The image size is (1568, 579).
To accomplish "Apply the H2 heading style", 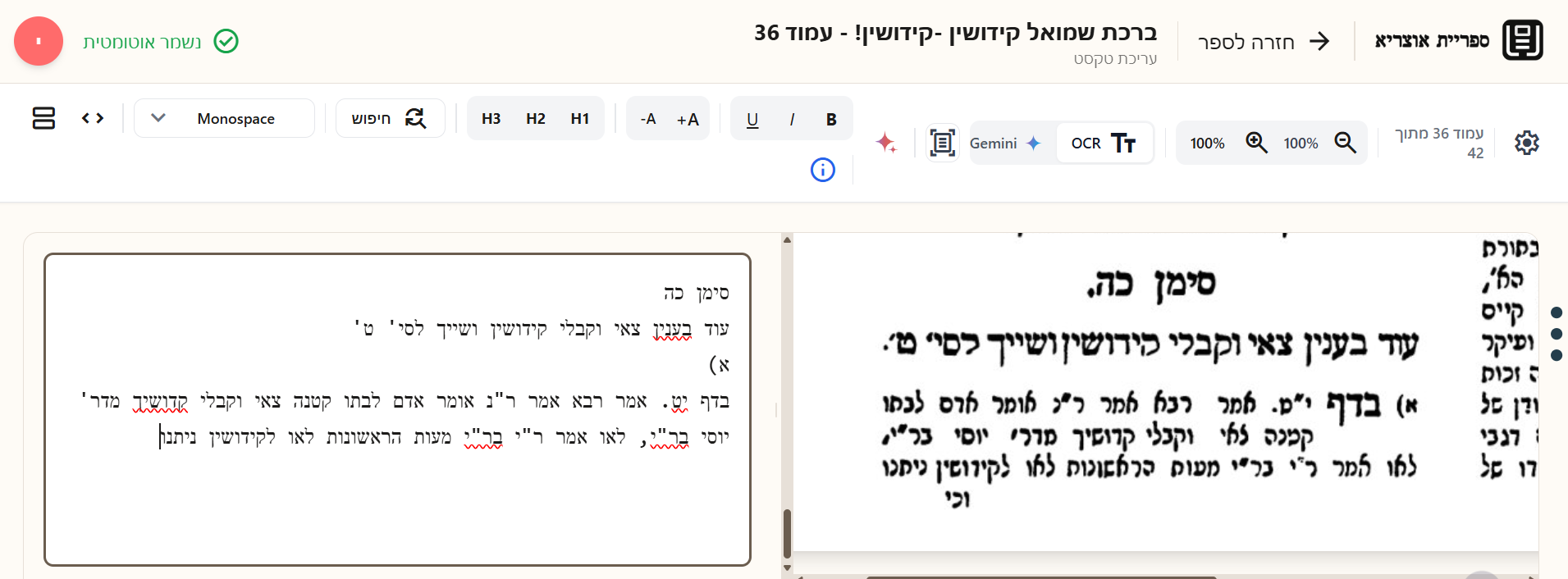I will pyautogui.click(x=535, y=119).
